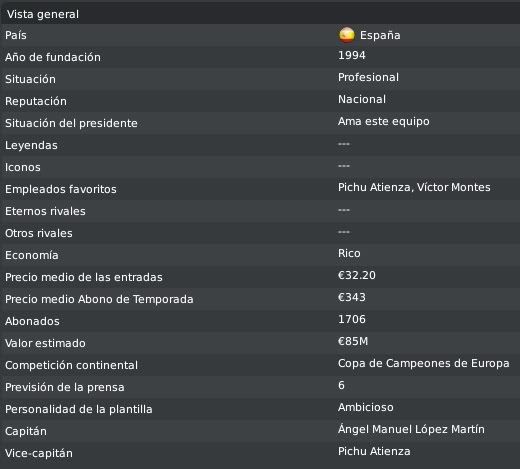Click the Situación del presidente value
This screenshot has width=520, height=469.
tap(384, 121)
